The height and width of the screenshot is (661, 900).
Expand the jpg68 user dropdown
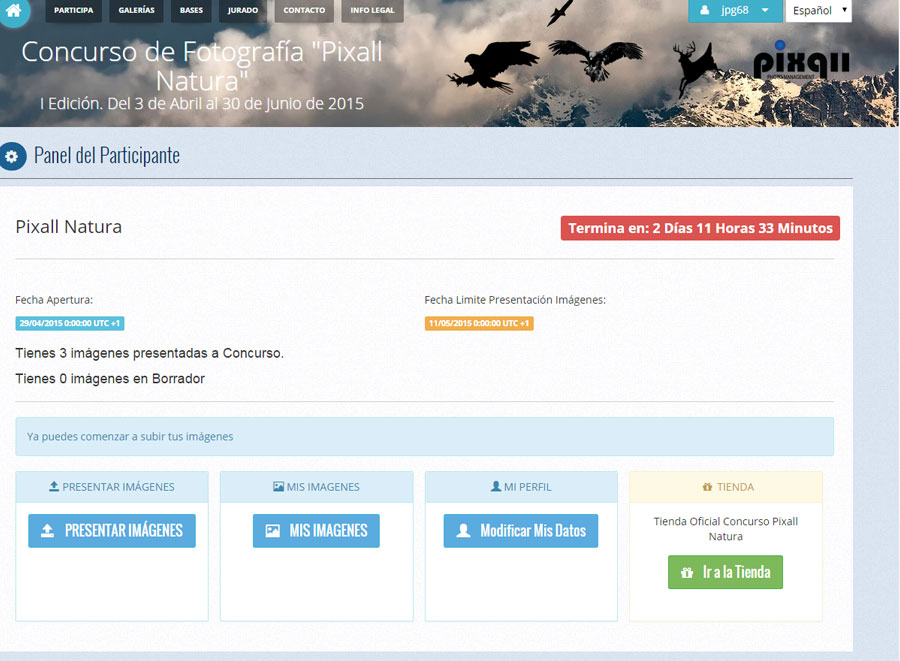735,10
